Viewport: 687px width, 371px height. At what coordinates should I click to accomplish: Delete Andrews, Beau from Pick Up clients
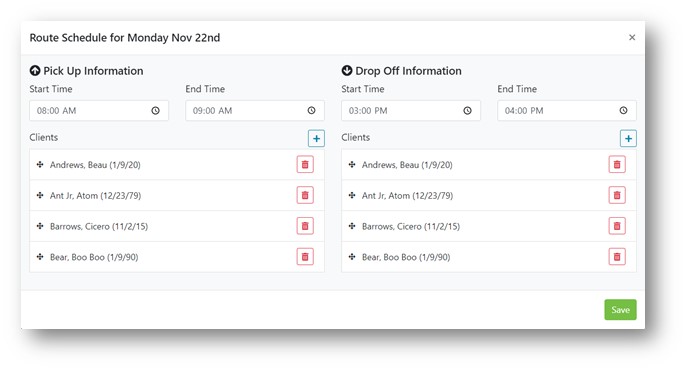click(305, 165)
